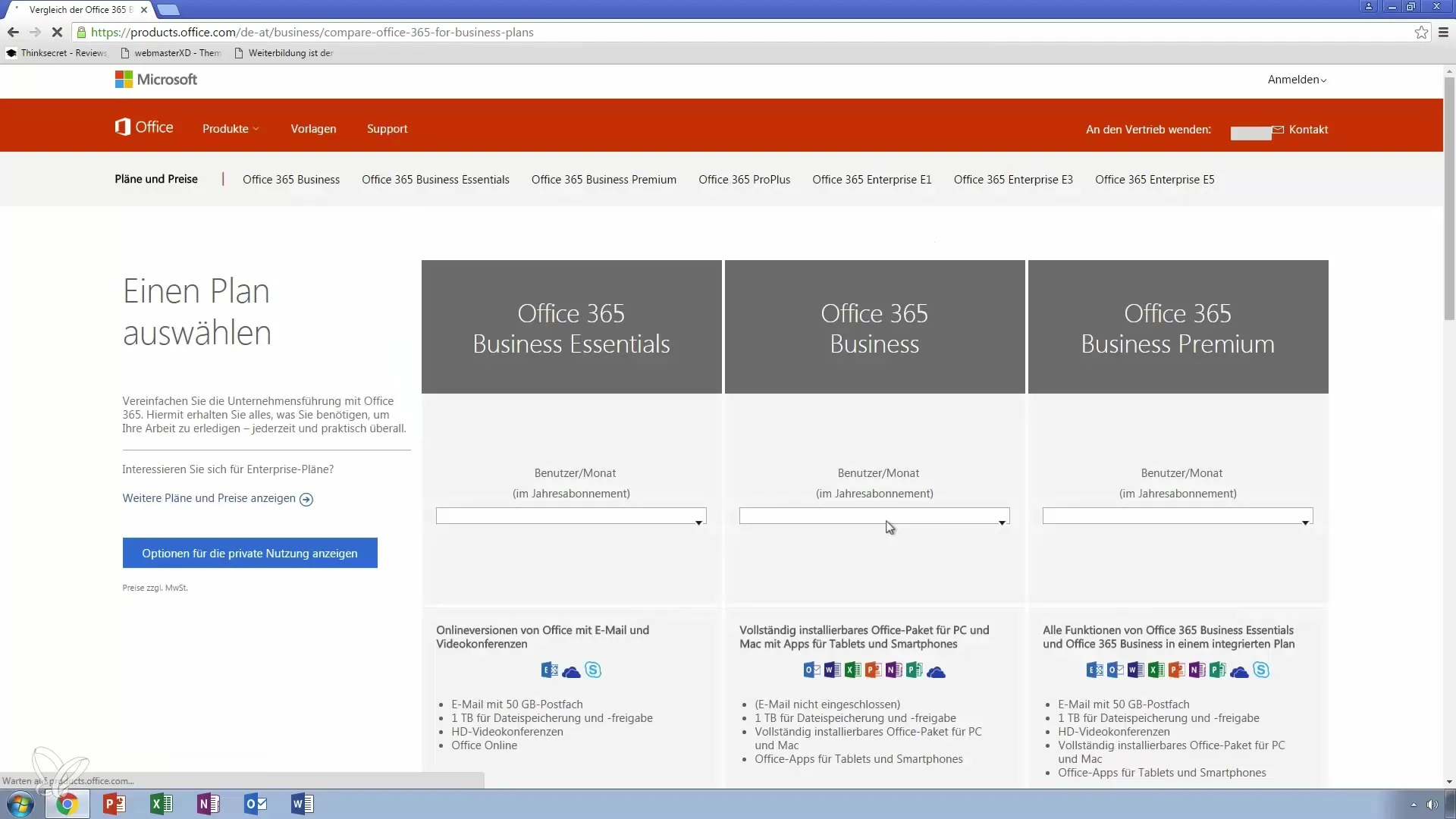Select Office 365 Enterprise E3 in the plan navigation
Screen dimensions: 1456x819
click(1013, 180)
